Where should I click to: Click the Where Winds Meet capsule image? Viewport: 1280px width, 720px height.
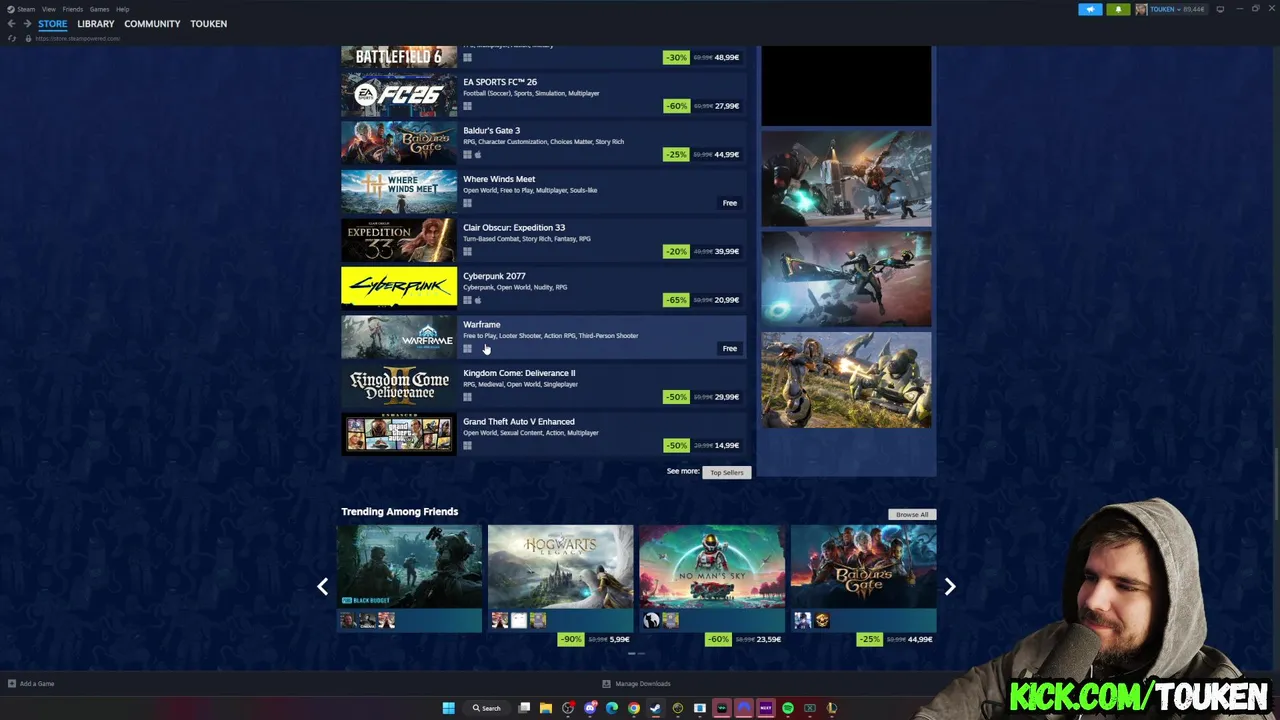[399, 192]
